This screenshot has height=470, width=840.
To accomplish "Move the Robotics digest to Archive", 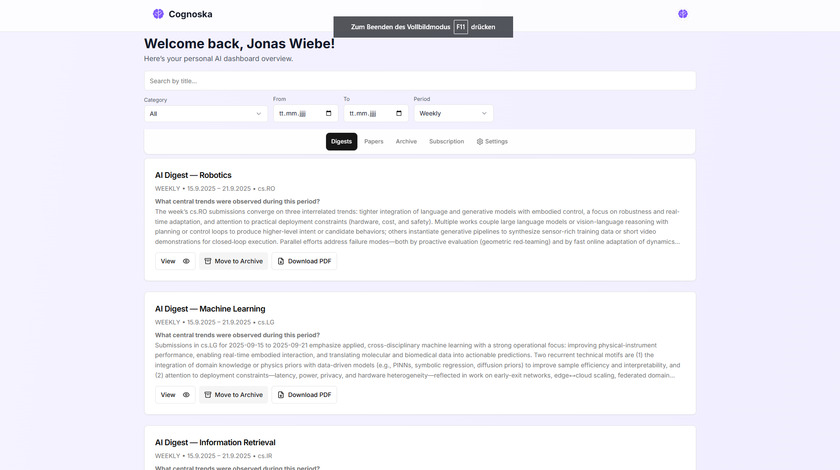I will (234, 261).
